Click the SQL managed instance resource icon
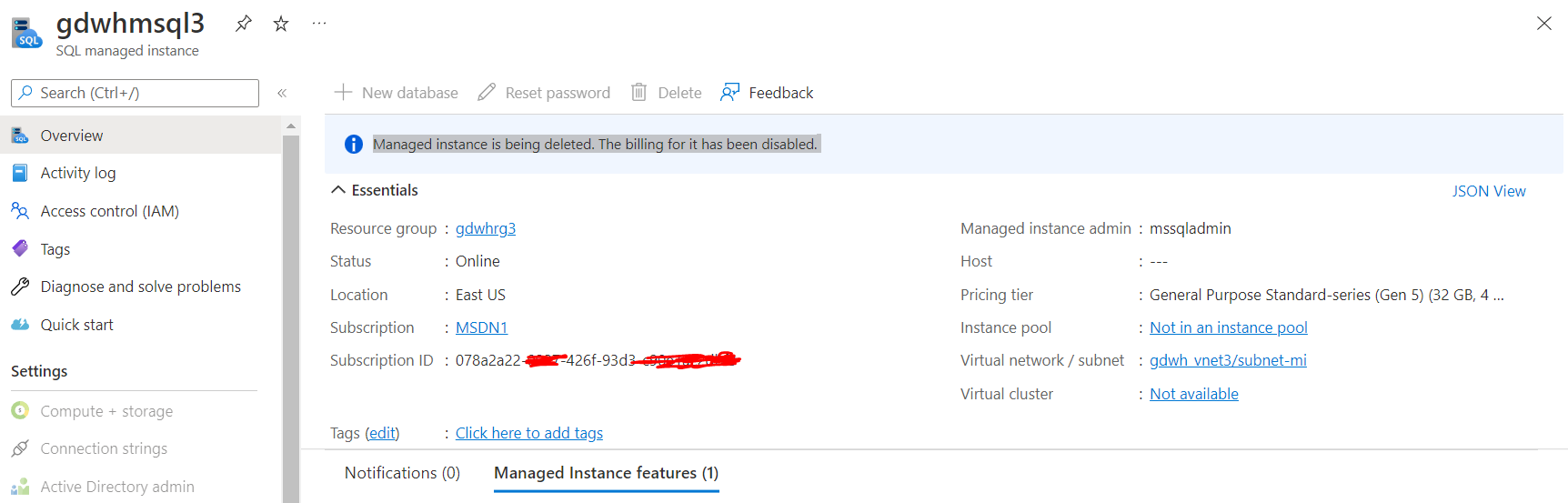This screenshot has width=1568, height=503. click(26, 33)
